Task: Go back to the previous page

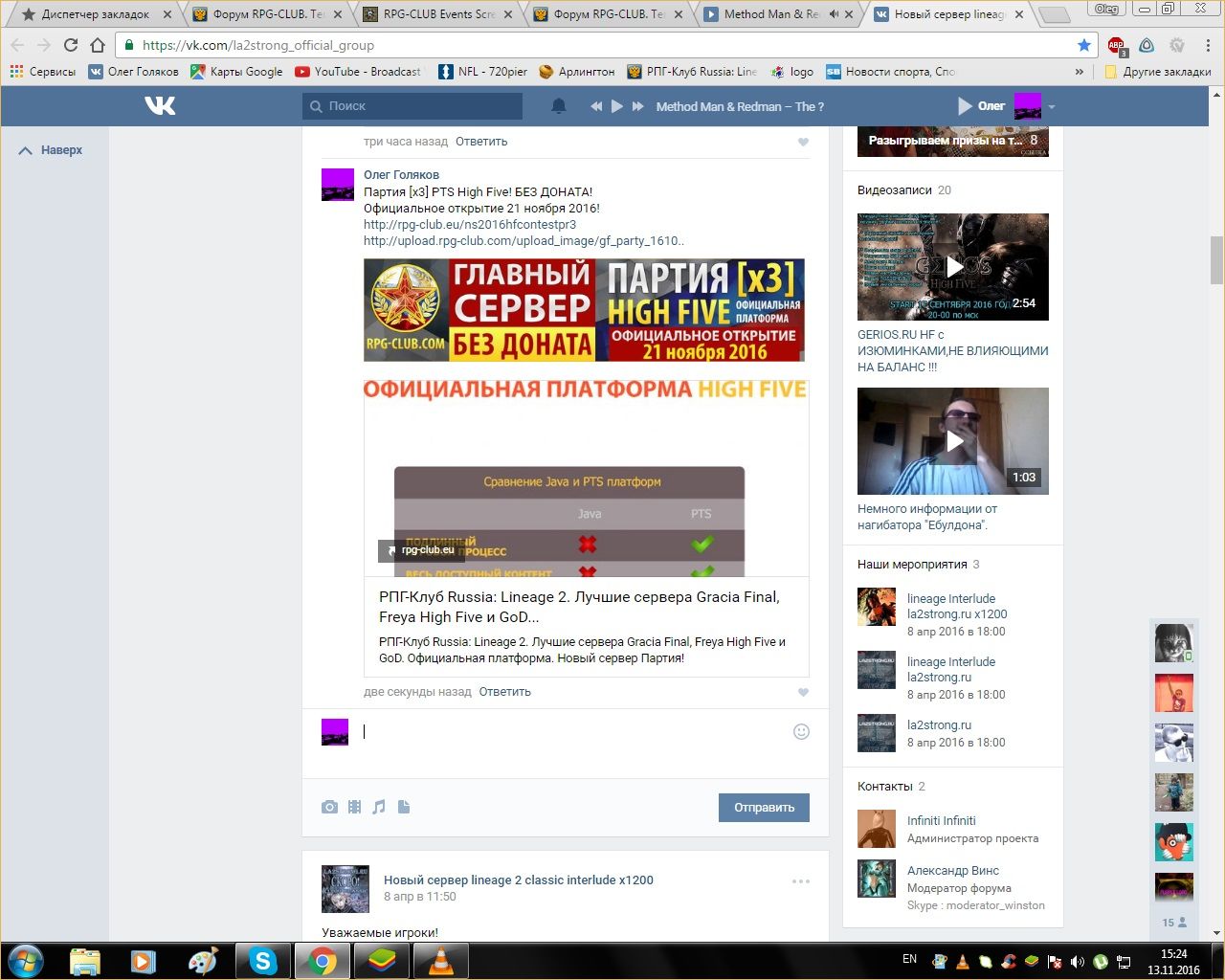Action: point(17,45)
